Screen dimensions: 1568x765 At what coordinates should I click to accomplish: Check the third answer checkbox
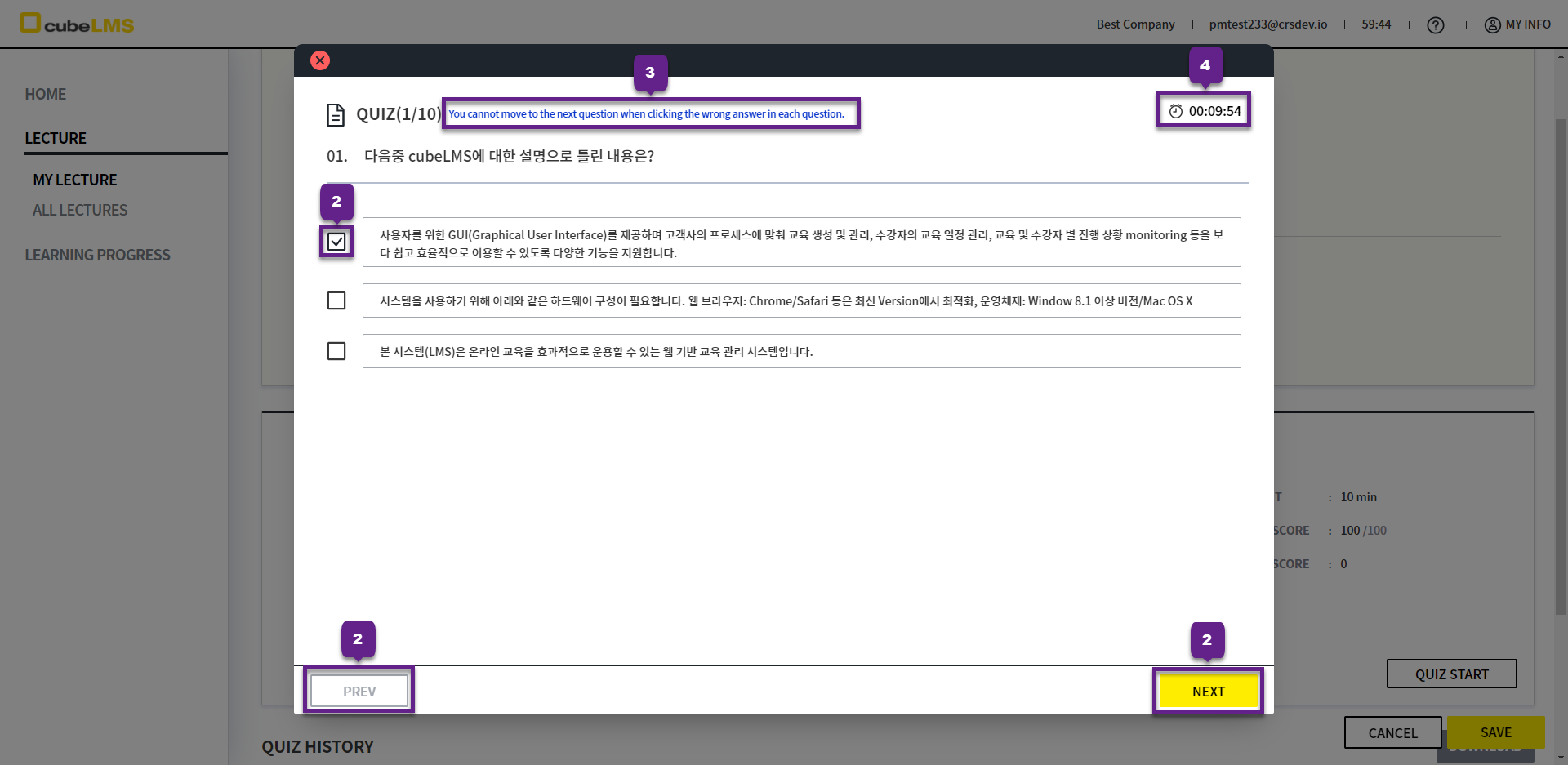point(336,351)
